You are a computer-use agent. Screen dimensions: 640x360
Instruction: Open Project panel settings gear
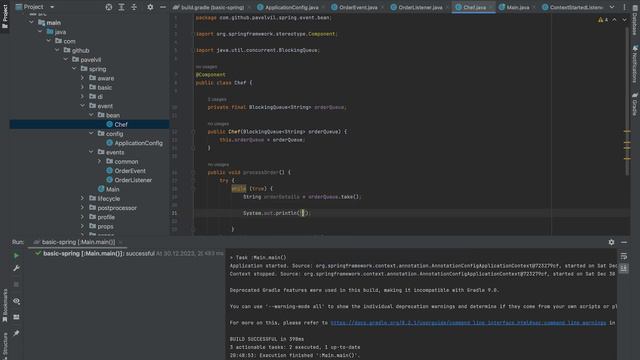[150, 7]
